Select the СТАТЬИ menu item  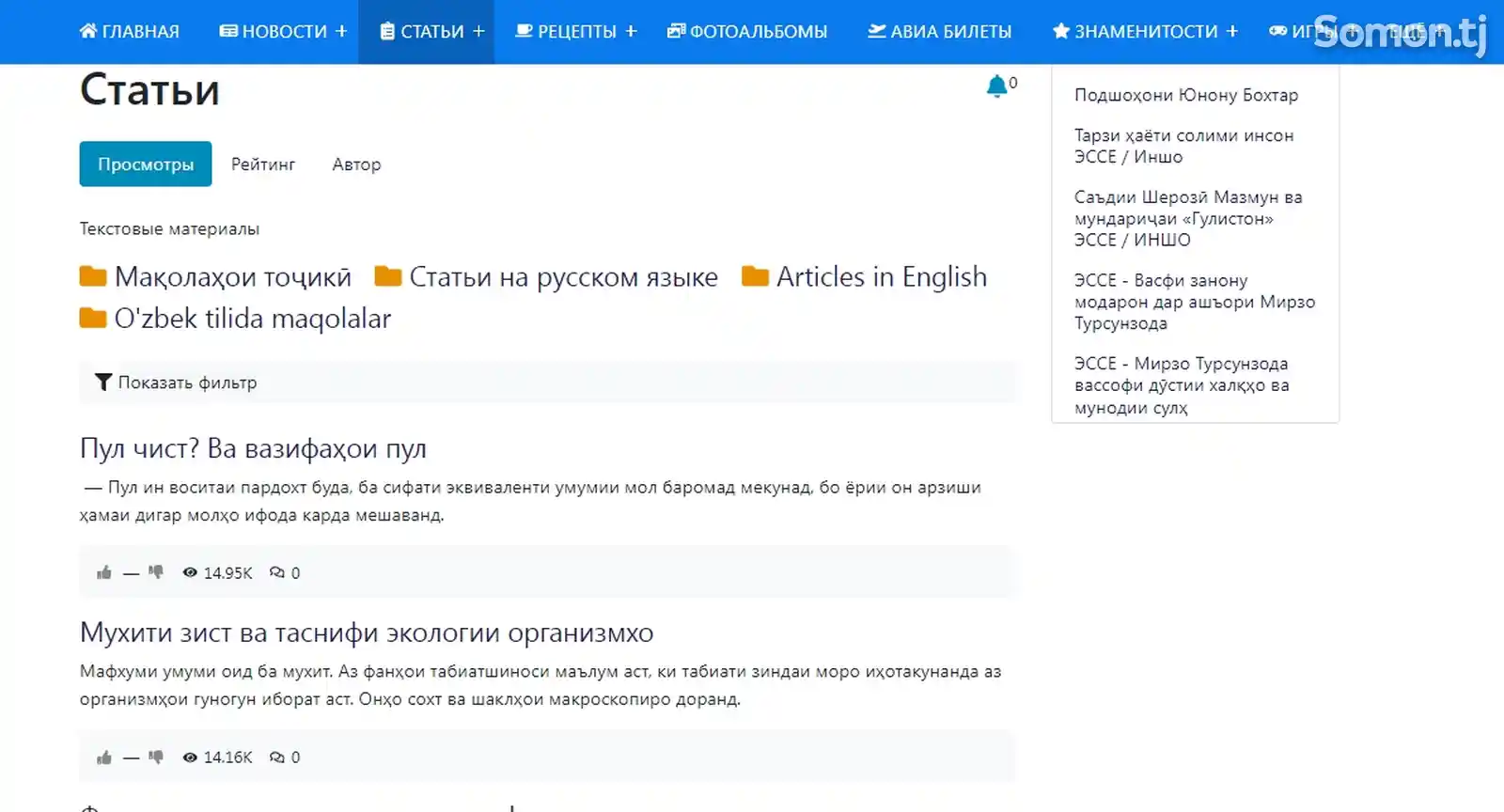click(432, 31)
